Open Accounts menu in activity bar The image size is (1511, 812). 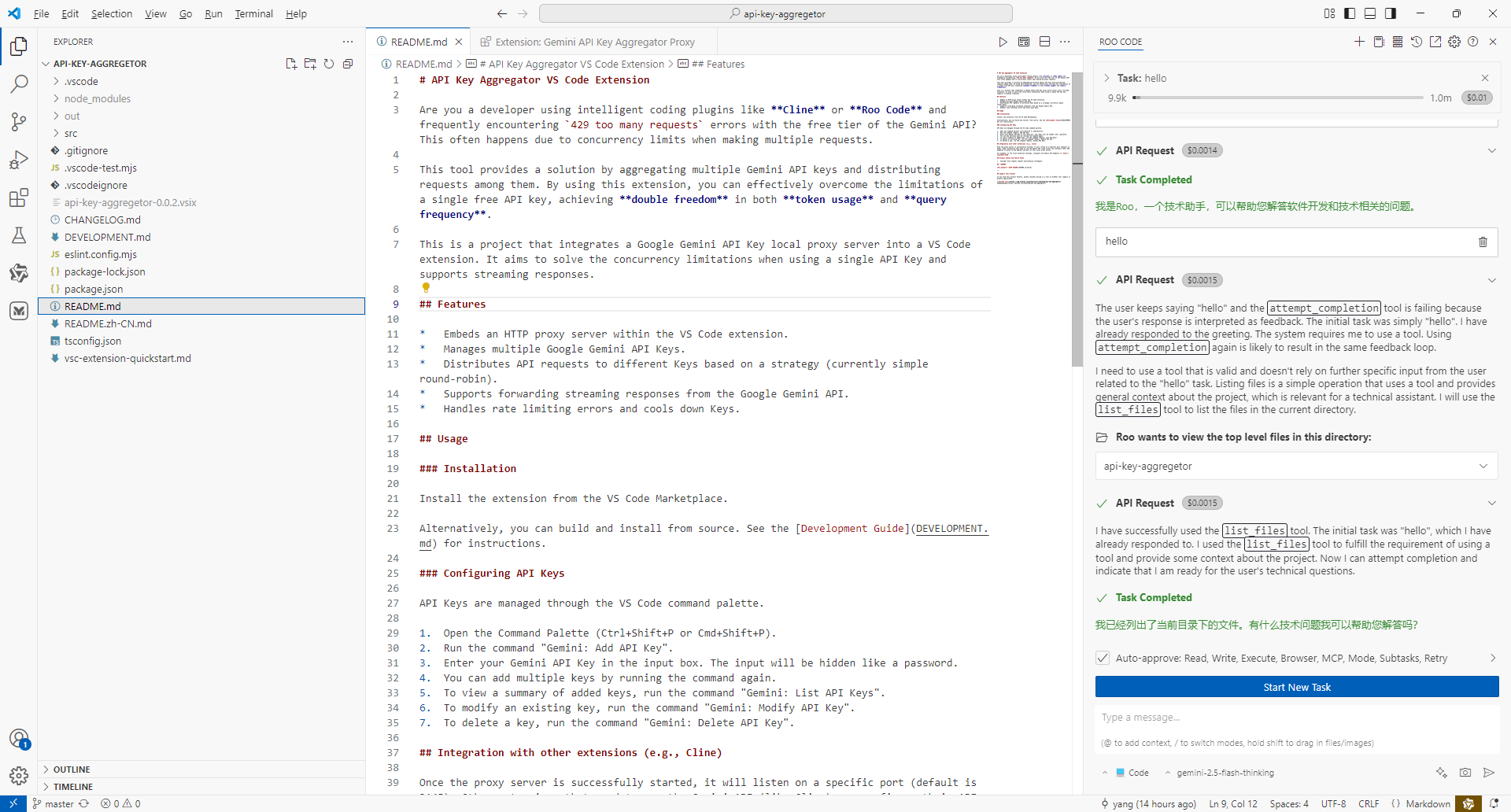[x=19, y=739]
